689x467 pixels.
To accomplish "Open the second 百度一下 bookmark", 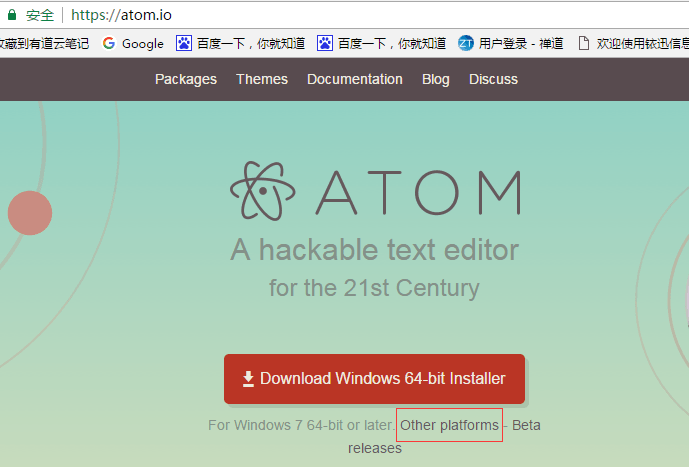I will pyautogui.click(x=381, y=43).
